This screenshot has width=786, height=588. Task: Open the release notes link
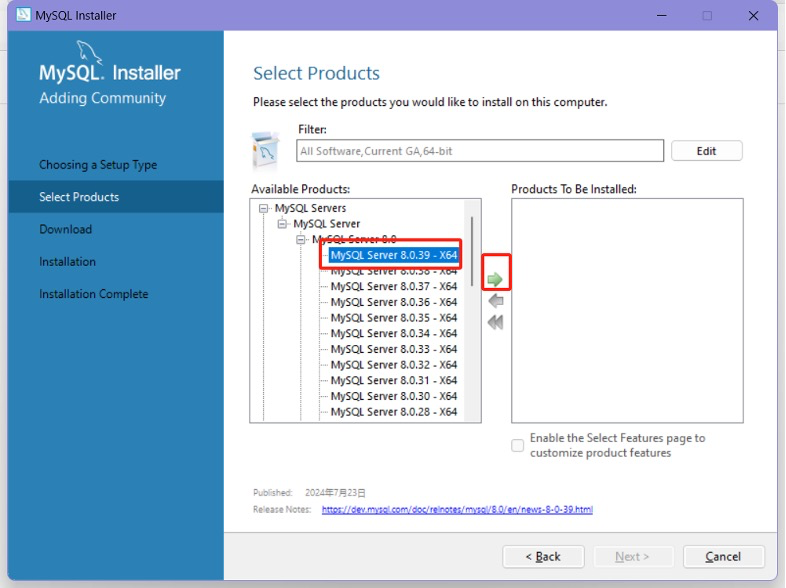[456, 509]
